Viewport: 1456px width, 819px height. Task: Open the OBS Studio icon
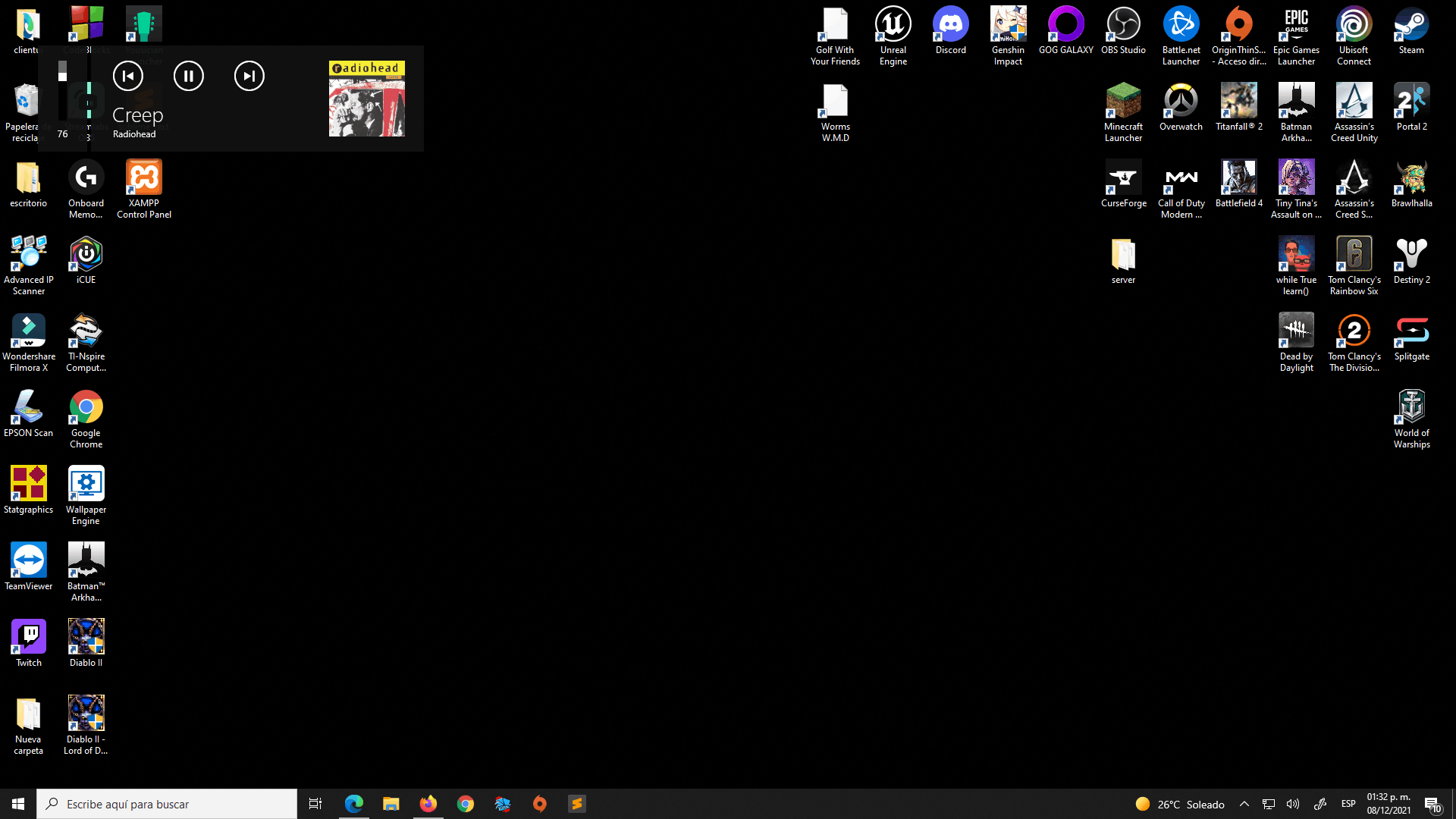(x=1124, y=30)
